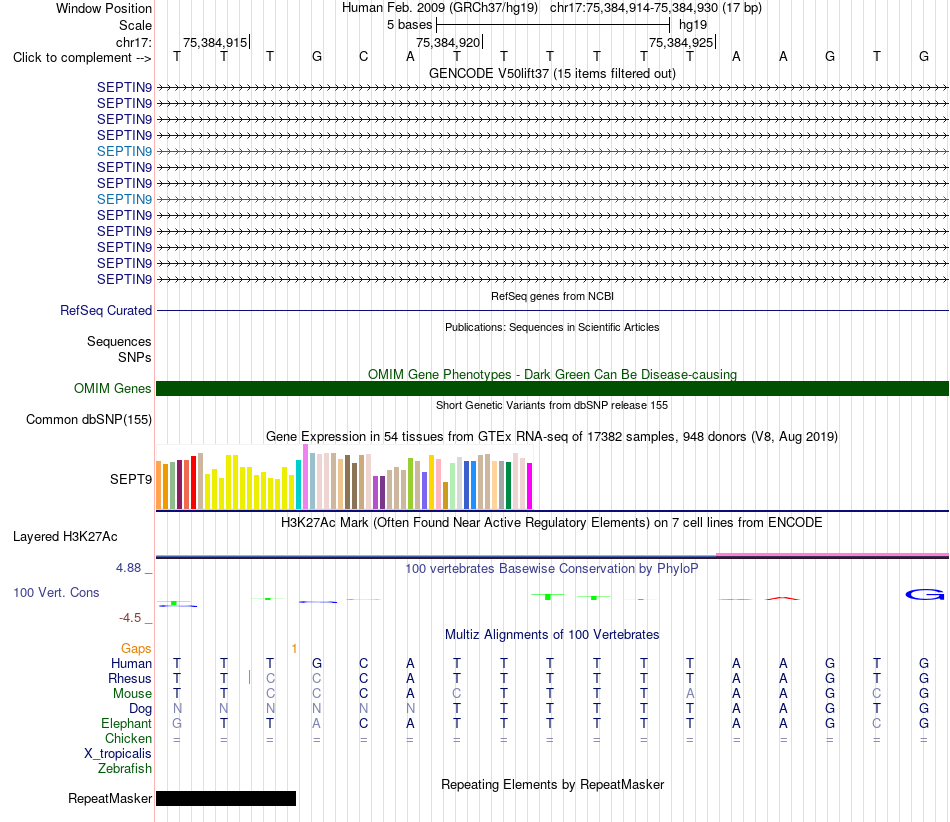Click the '100 Vert. Cons' track label
Screen dimensions: 950x822
[x=56, y=592]
